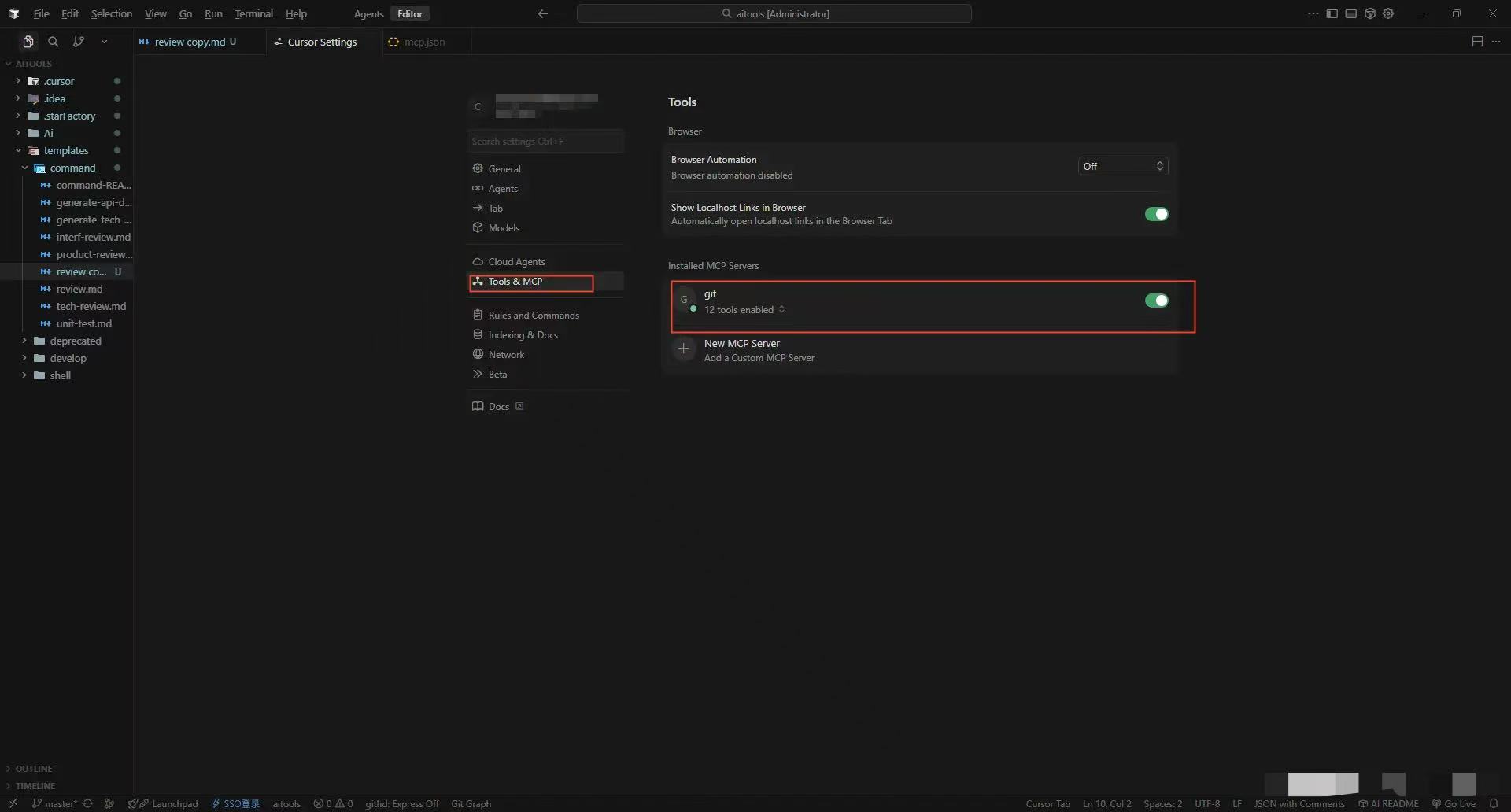Viewport: 1511px width, 812px height.
Task: Open the Terminal menu
Action: click(x=253, y=13)
